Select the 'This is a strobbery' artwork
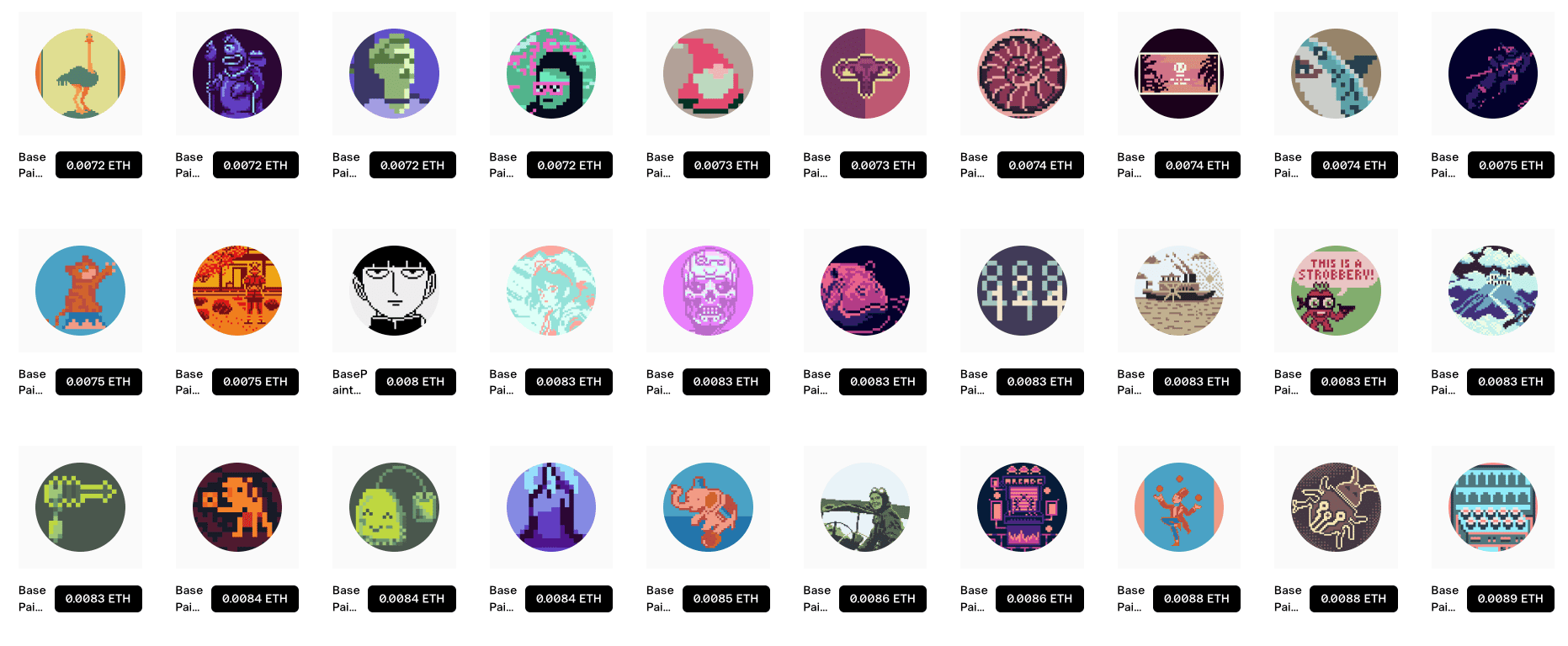This screenshot has height=646, width=1568. coord(1336,290)
